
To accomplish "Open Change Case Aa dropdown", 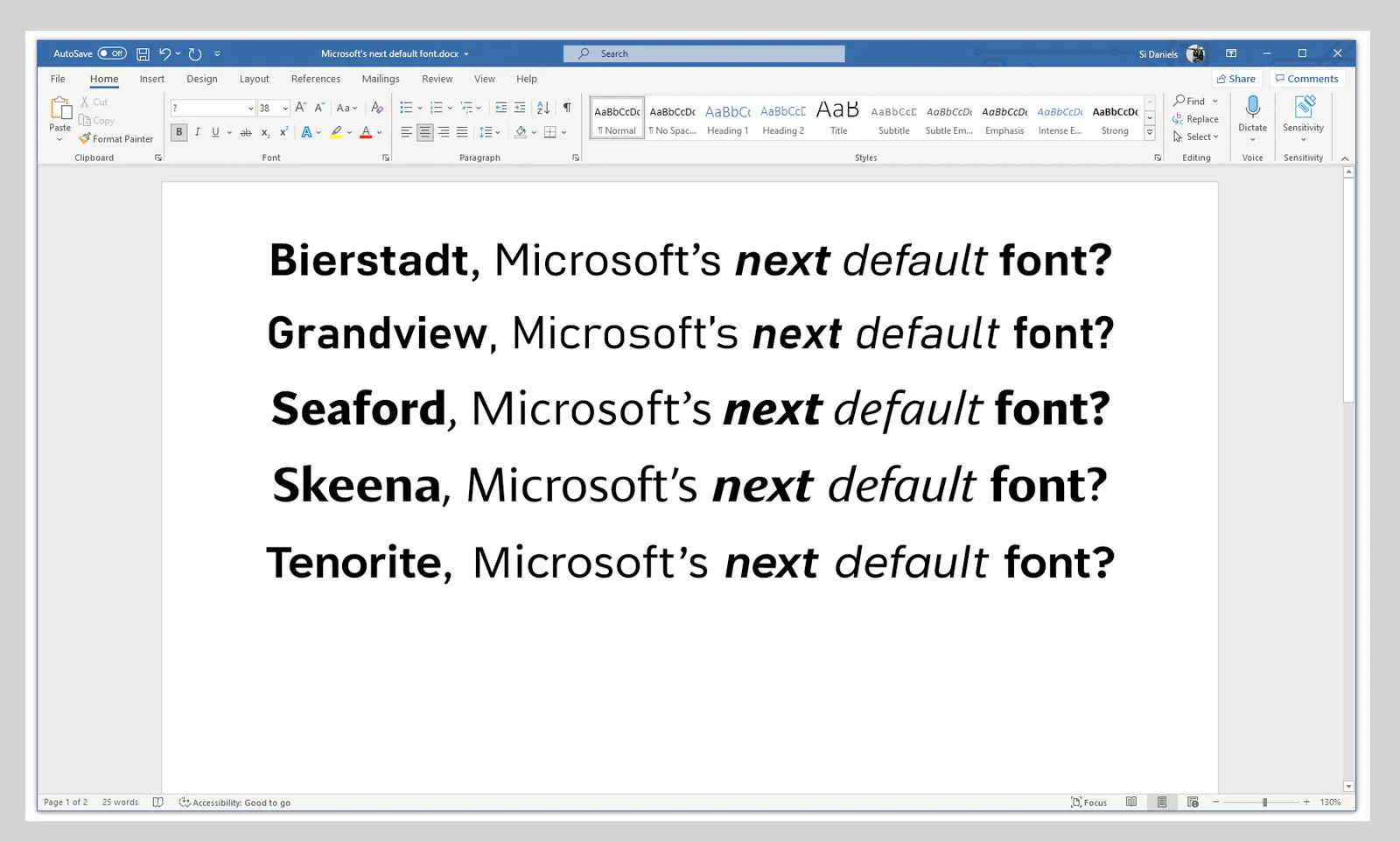I will coord(347,108).
